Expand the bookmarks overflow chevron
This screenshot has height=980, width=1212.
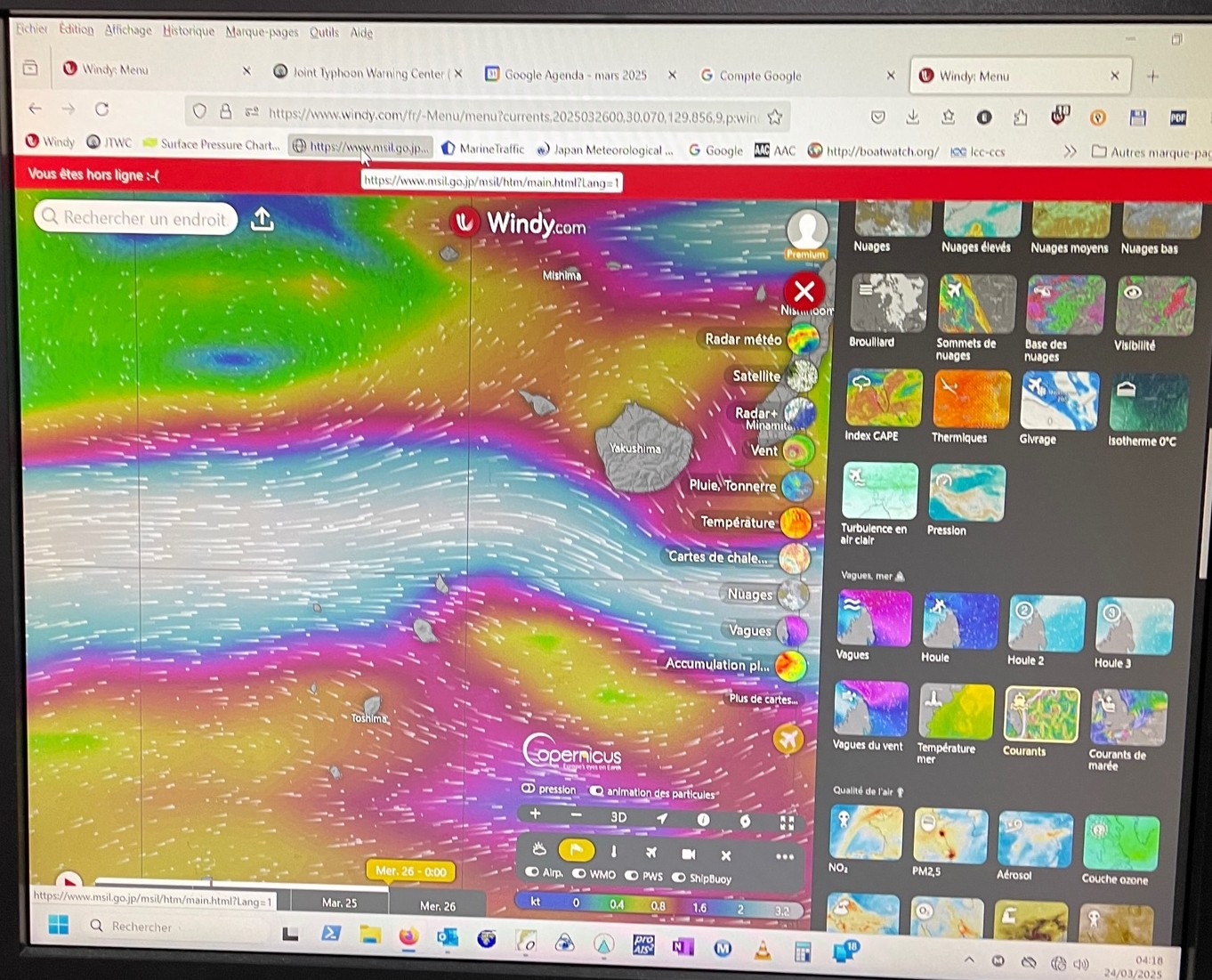(x=1070, y=151)
